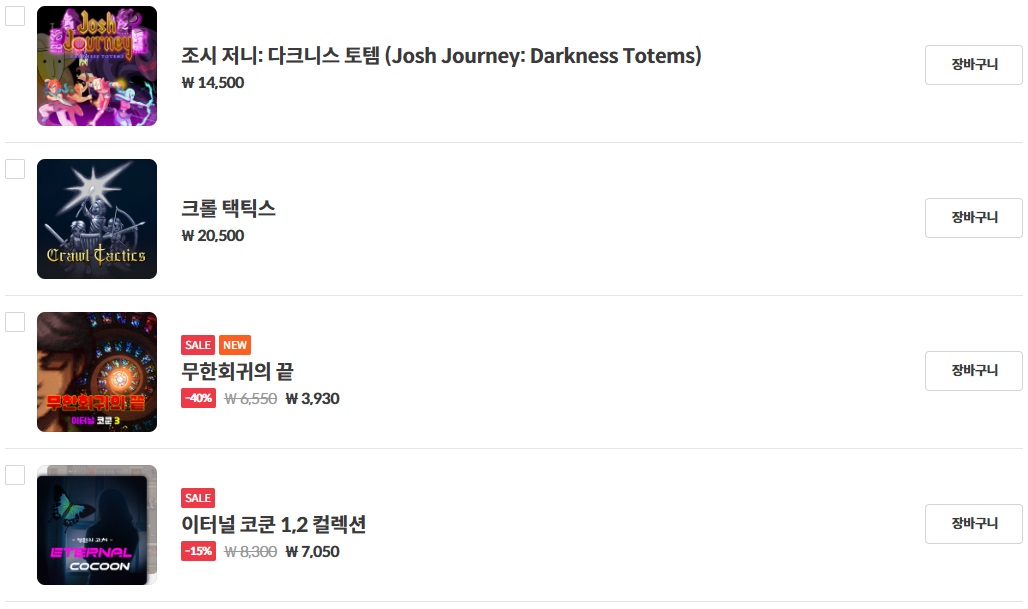Open the 조시 저니: 다크니스 토템 title link
The width and height of the screenshot is (1028, 609).
pos(441,56)
